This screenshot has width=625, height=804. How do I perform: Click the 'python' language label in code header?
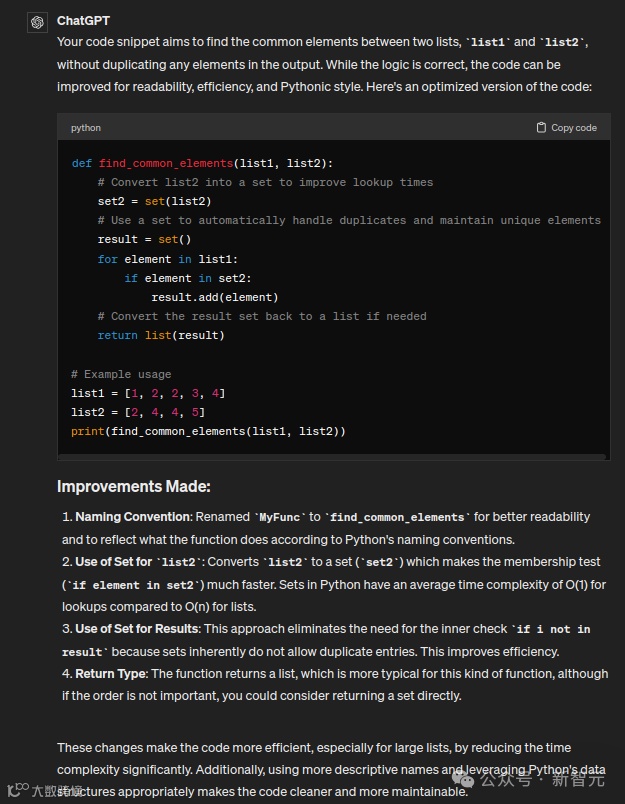coord(86,128)
